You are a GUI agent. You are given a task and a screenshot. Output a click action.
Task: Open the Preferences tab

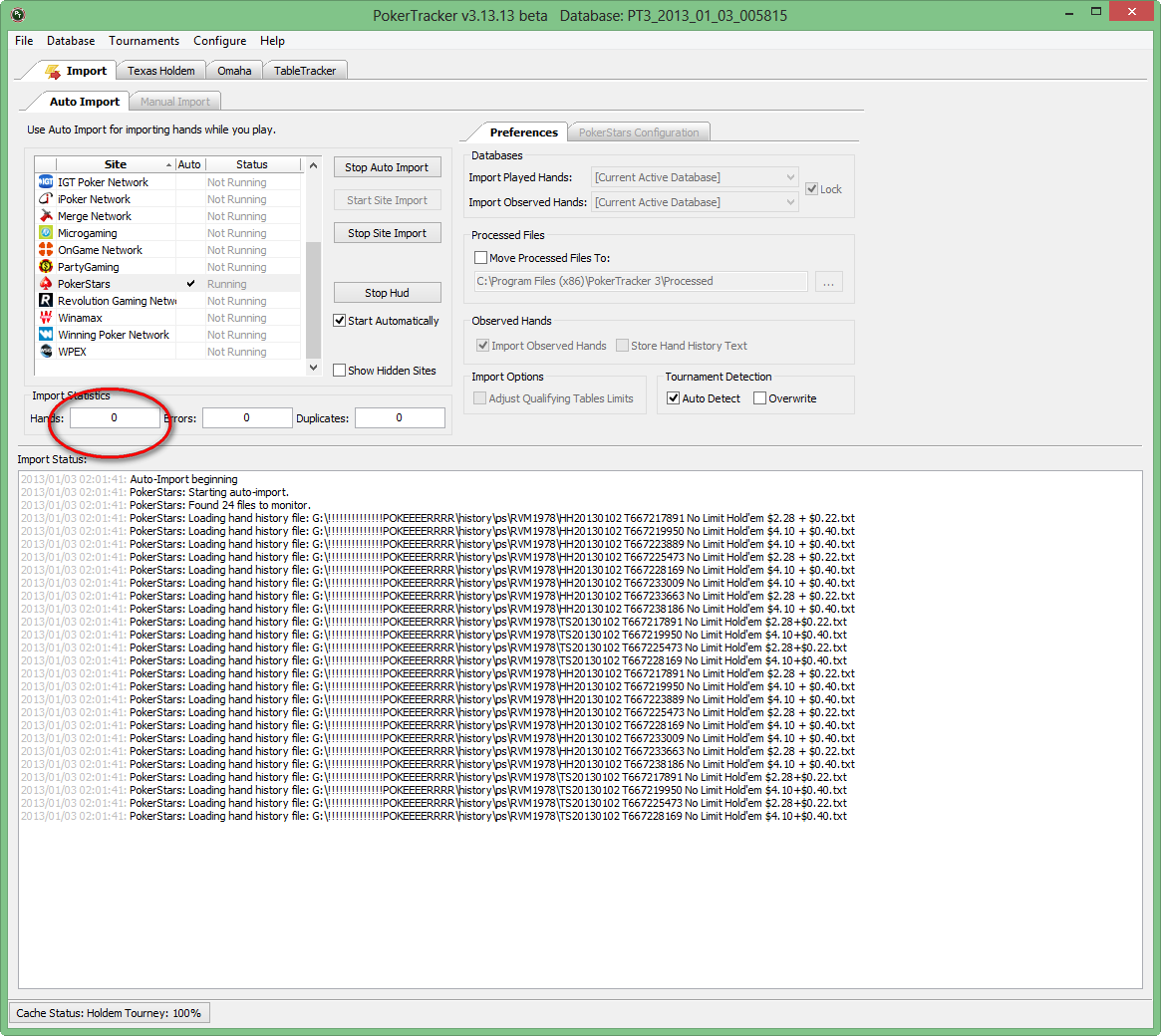523,131
